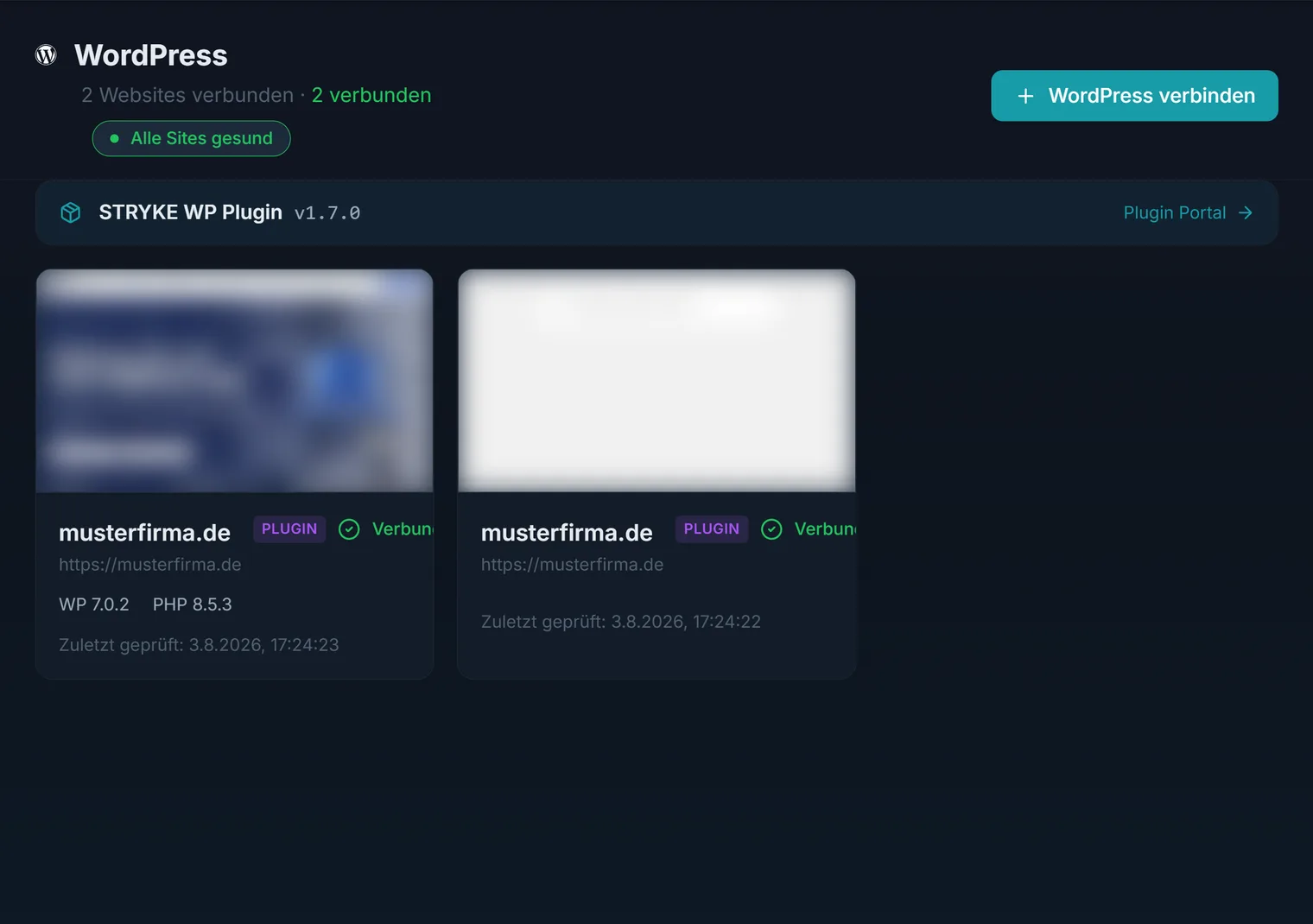Click the Plugin Portal arrow icon

pyautogui.click(x=1245, y=212)
